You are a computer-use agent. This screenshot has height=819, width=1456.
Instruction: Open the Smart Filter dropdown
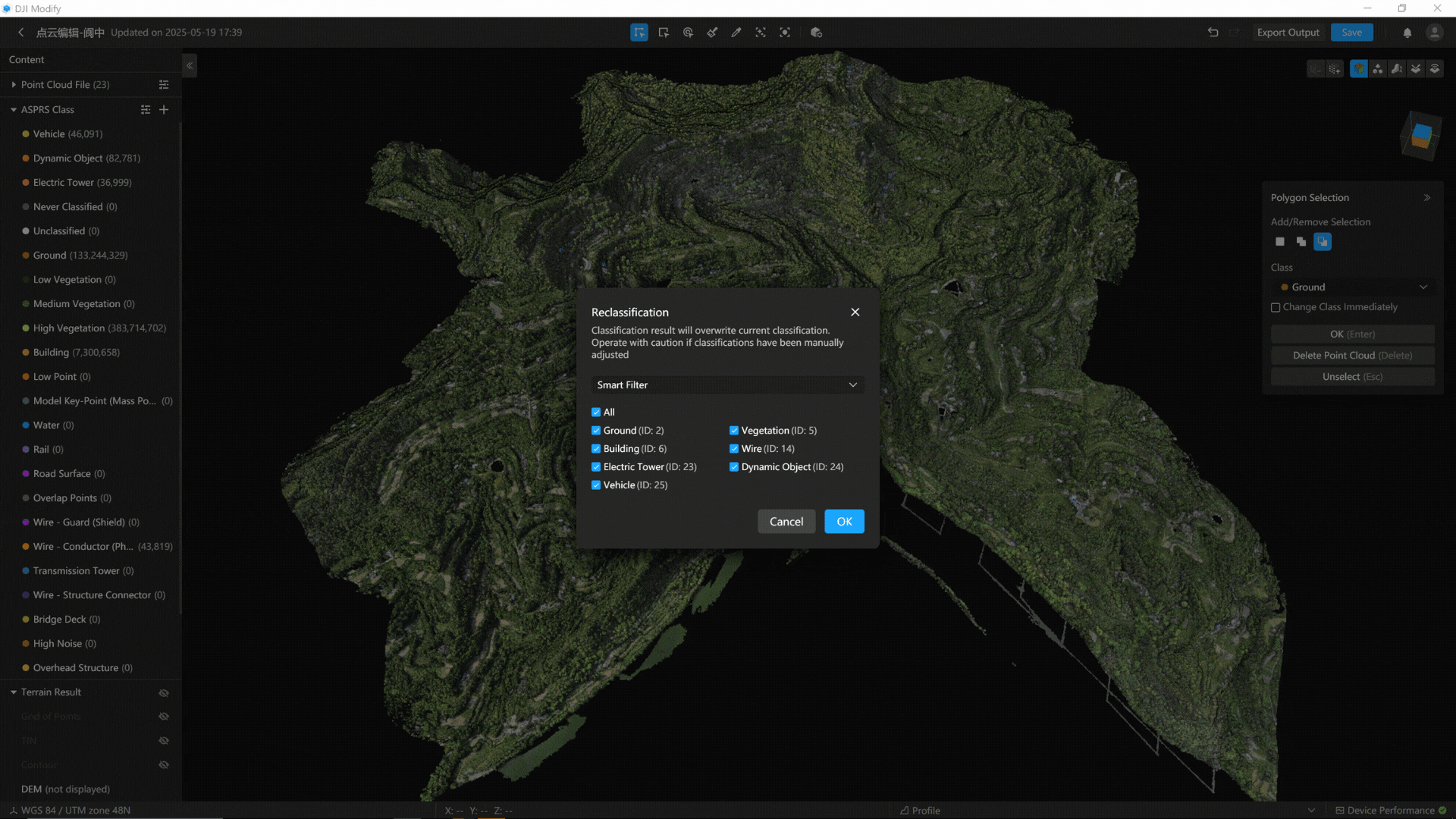pyautogui.click(x=726, y=385)
